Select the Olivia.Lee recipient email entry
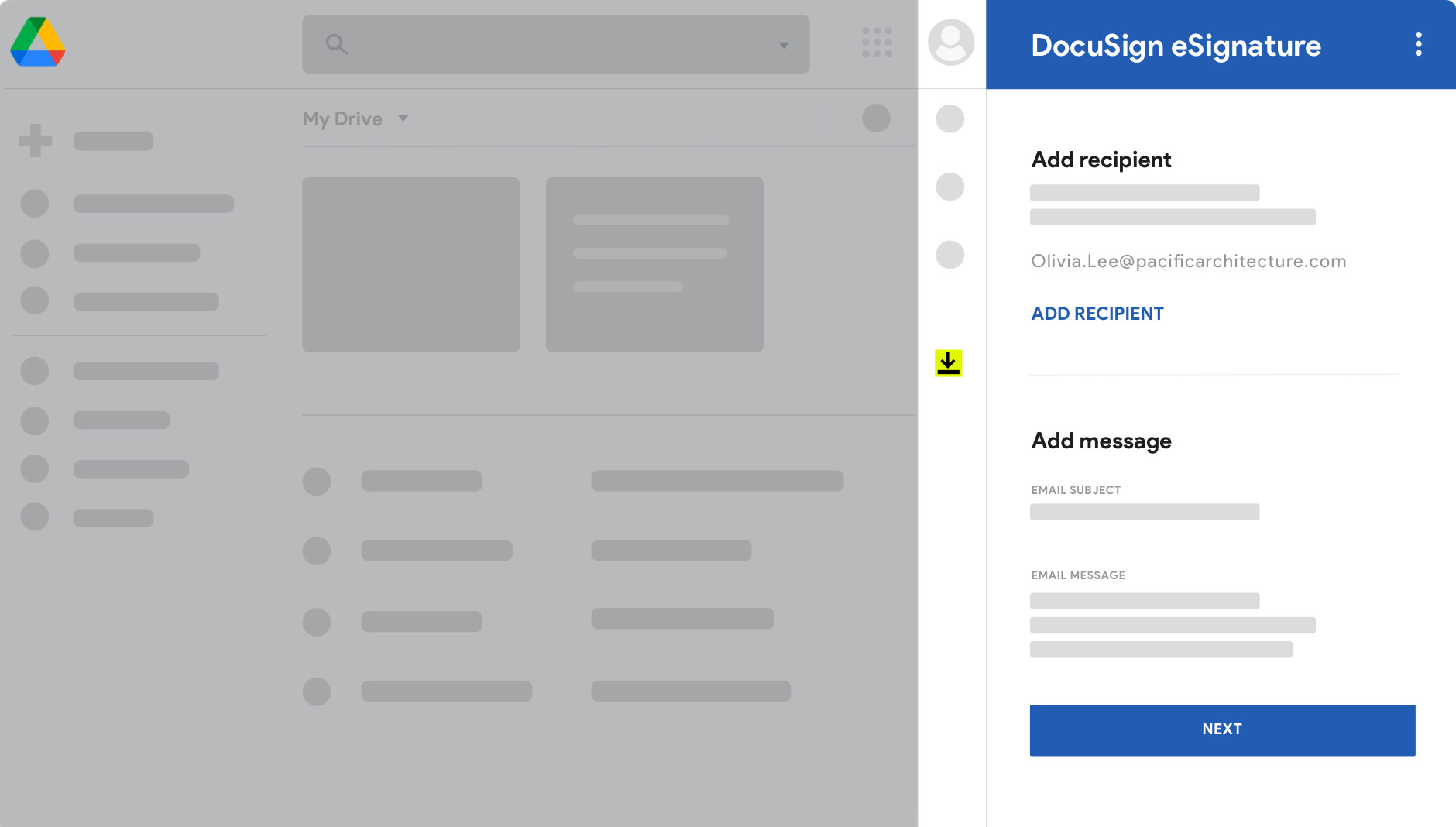 [1189, 261]
